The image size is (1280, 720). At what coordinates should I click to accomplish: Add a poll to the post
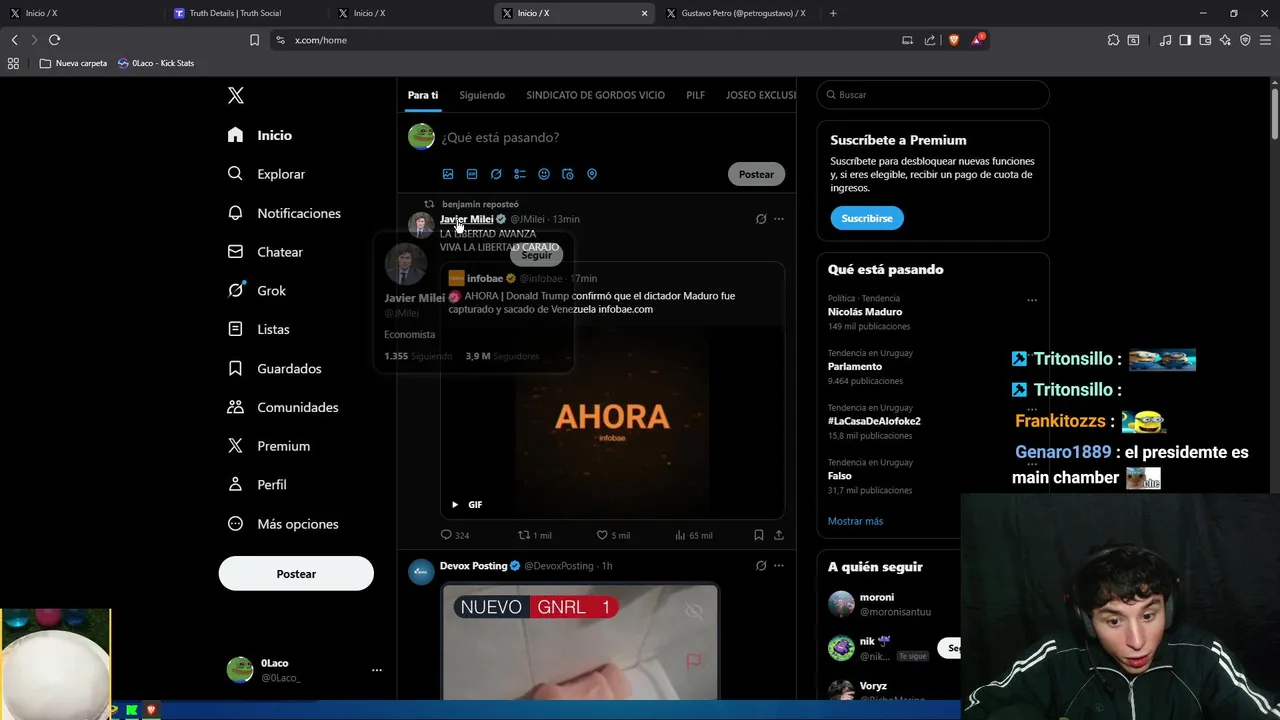coord(520,174)
